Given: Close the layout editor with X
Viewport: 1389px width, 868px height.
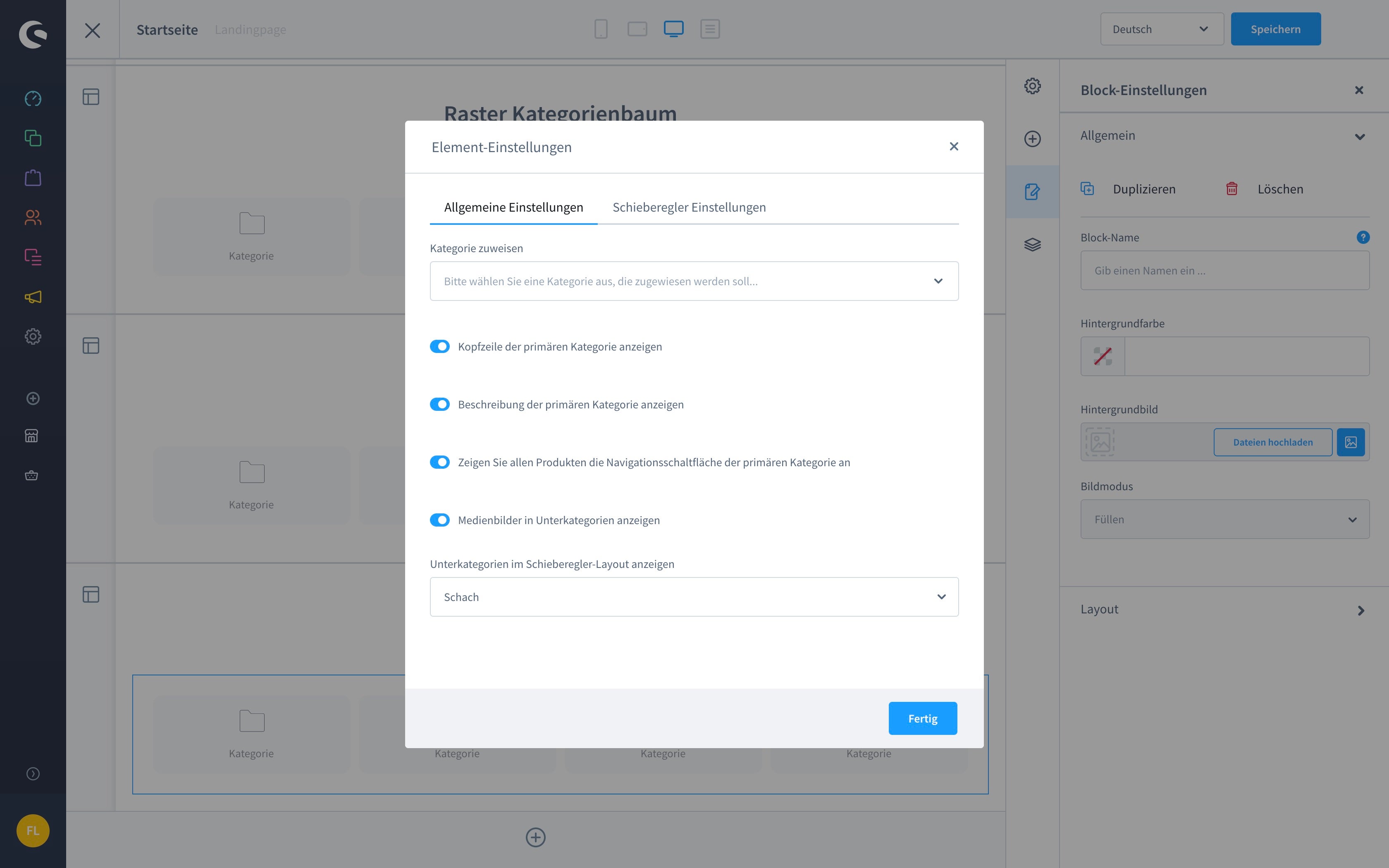Looking at the screenshot, I should 93,30.
